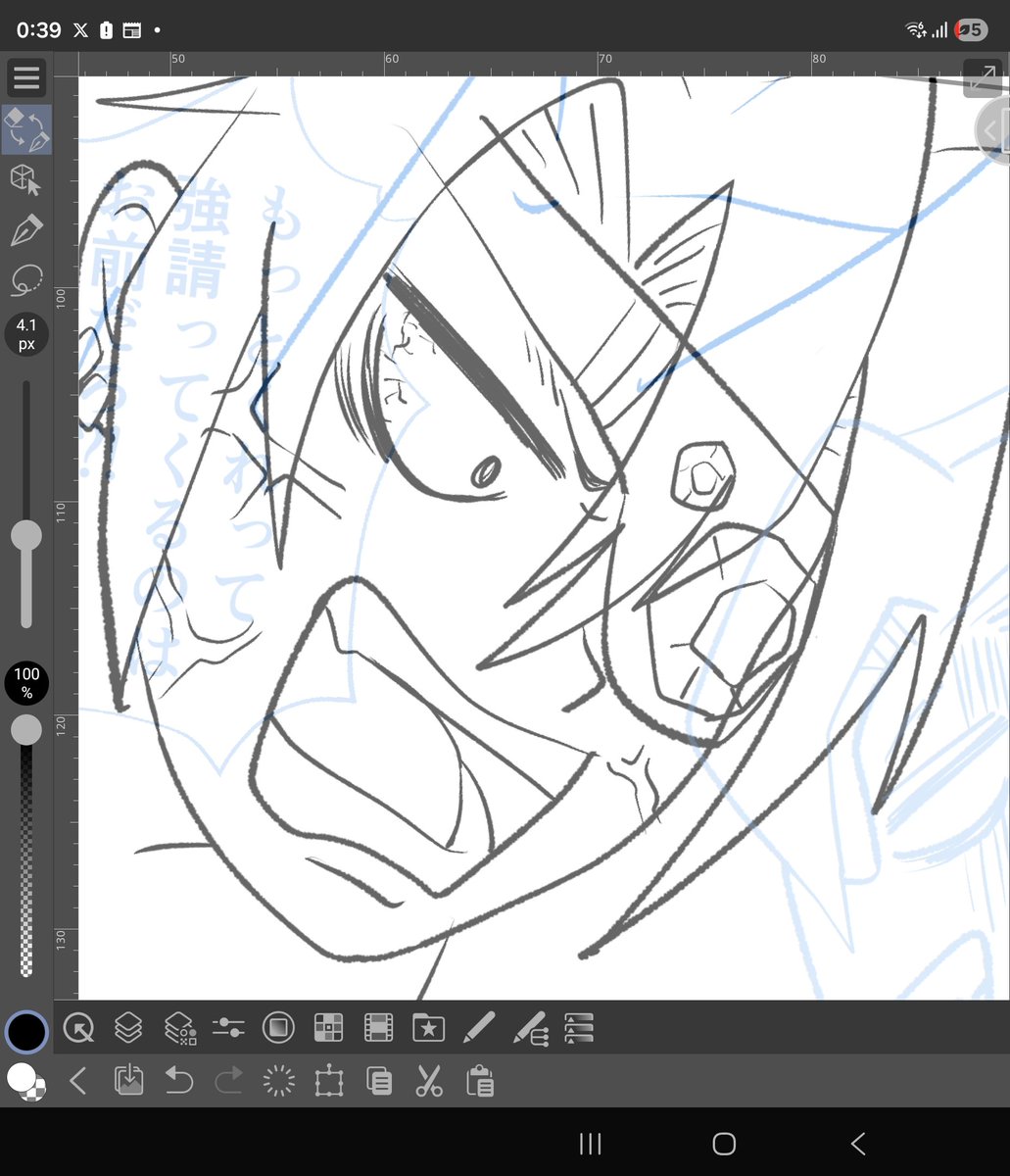Tap the Android home button
Viewport: 1010px width, 1176px height.
(x=724, y=1143)
